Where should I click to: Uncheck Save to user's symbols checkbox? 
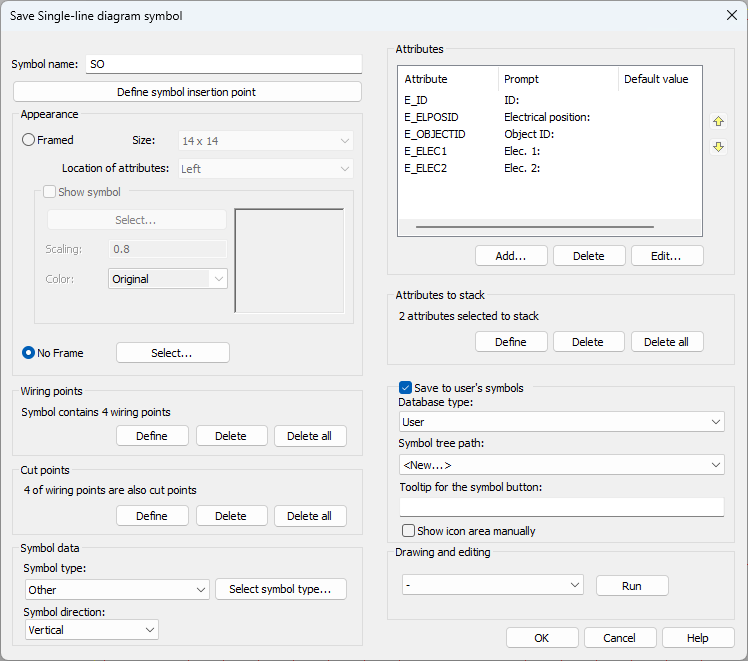(406, 388)
